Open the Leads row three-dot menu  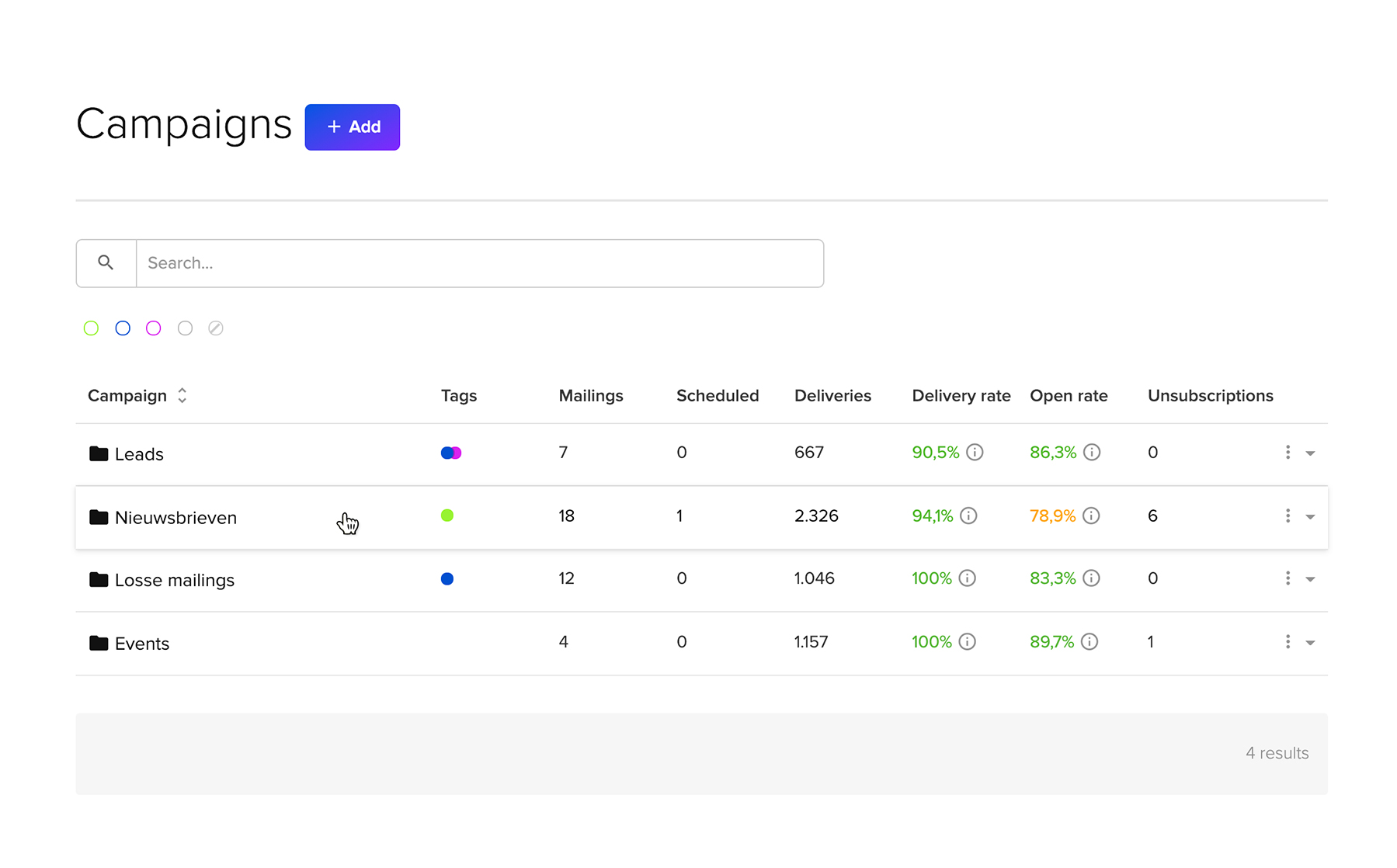(1288, 452)
